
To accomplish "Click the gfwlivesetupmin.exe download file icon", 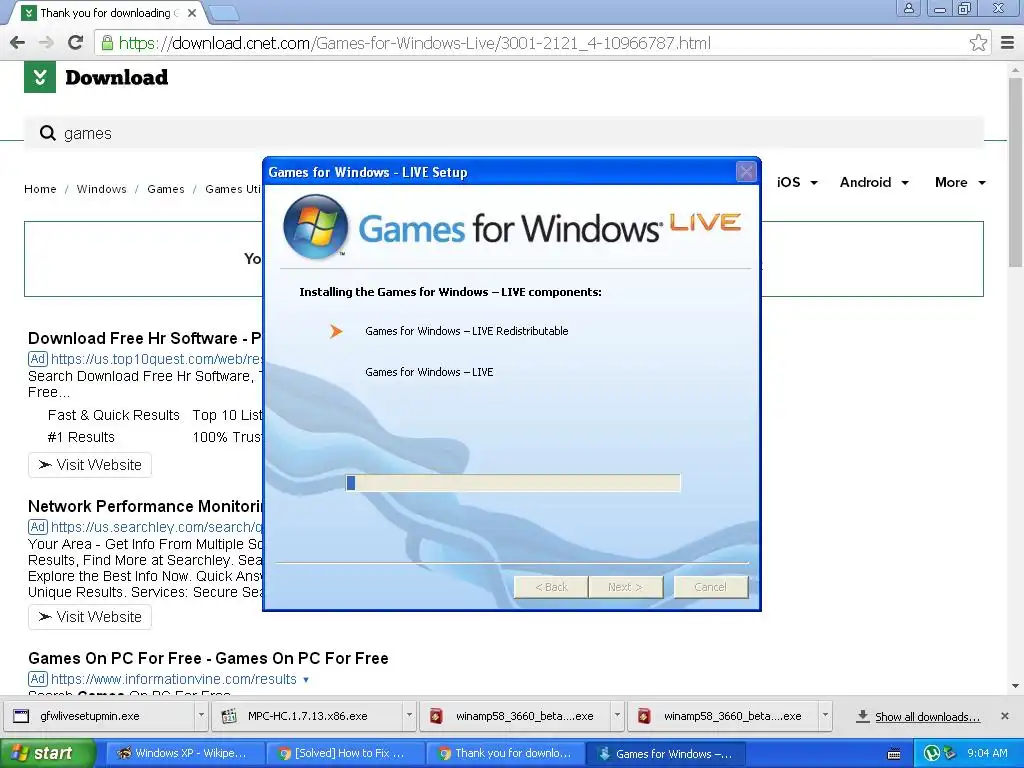I will (x=22, y=716).
